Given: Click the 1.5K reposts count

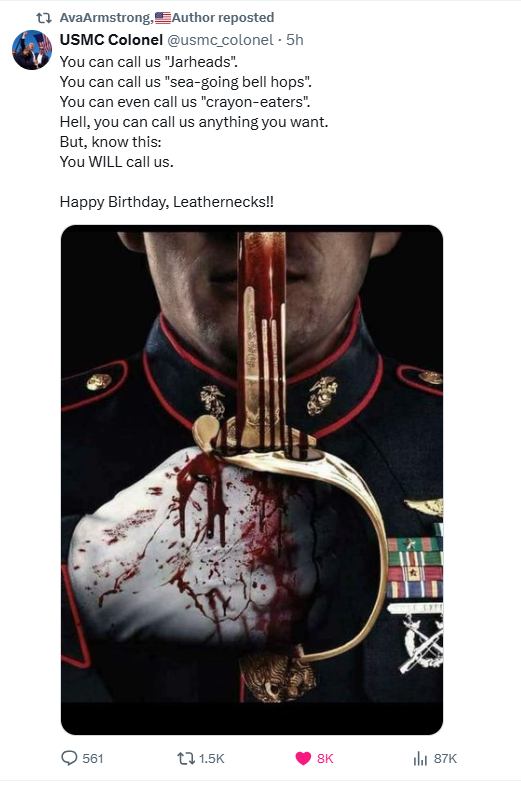Looking at the screenshot, I should pos(212,758).
